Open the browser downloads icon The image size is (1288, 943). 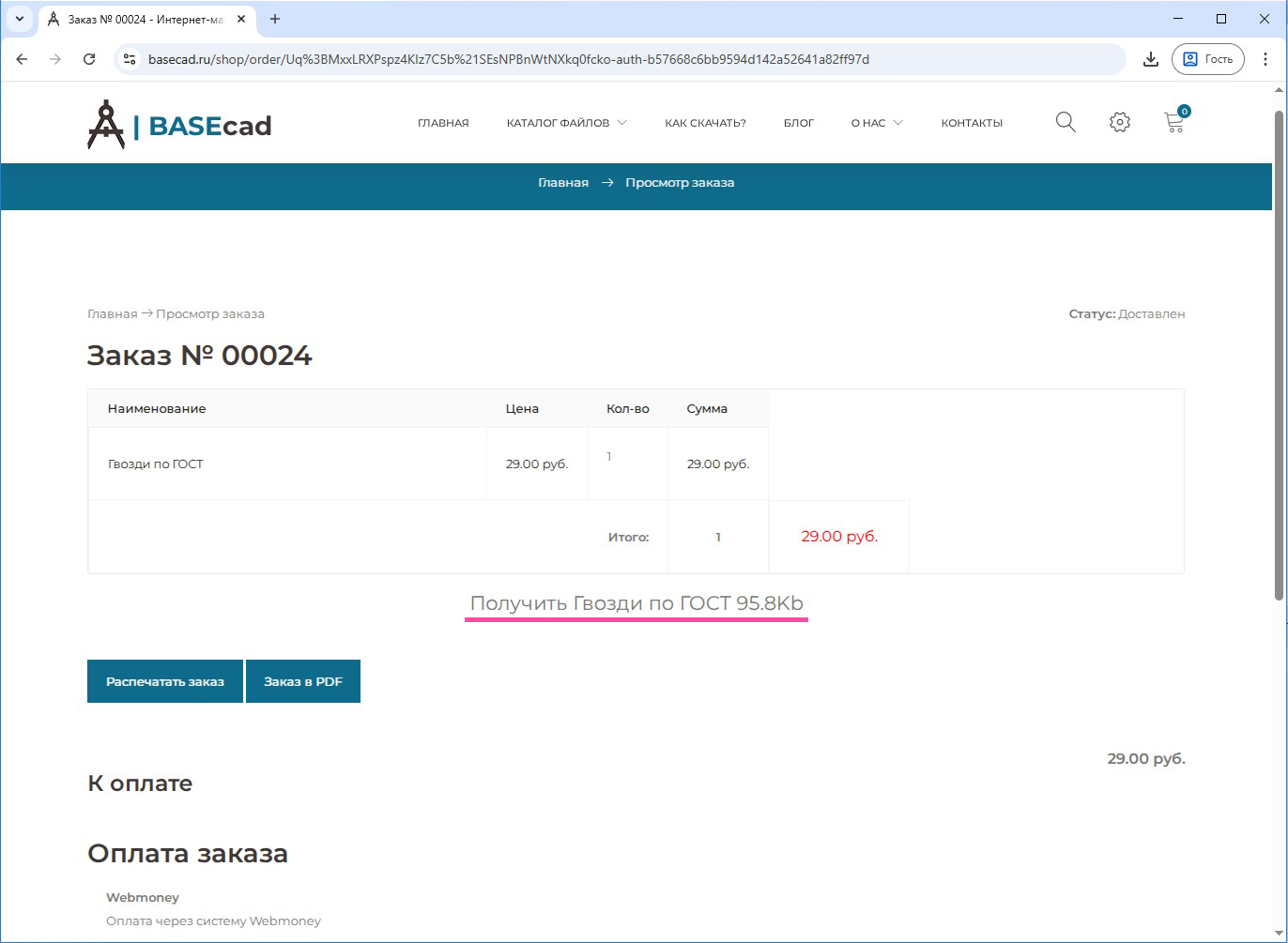[x=1150, y=59]
